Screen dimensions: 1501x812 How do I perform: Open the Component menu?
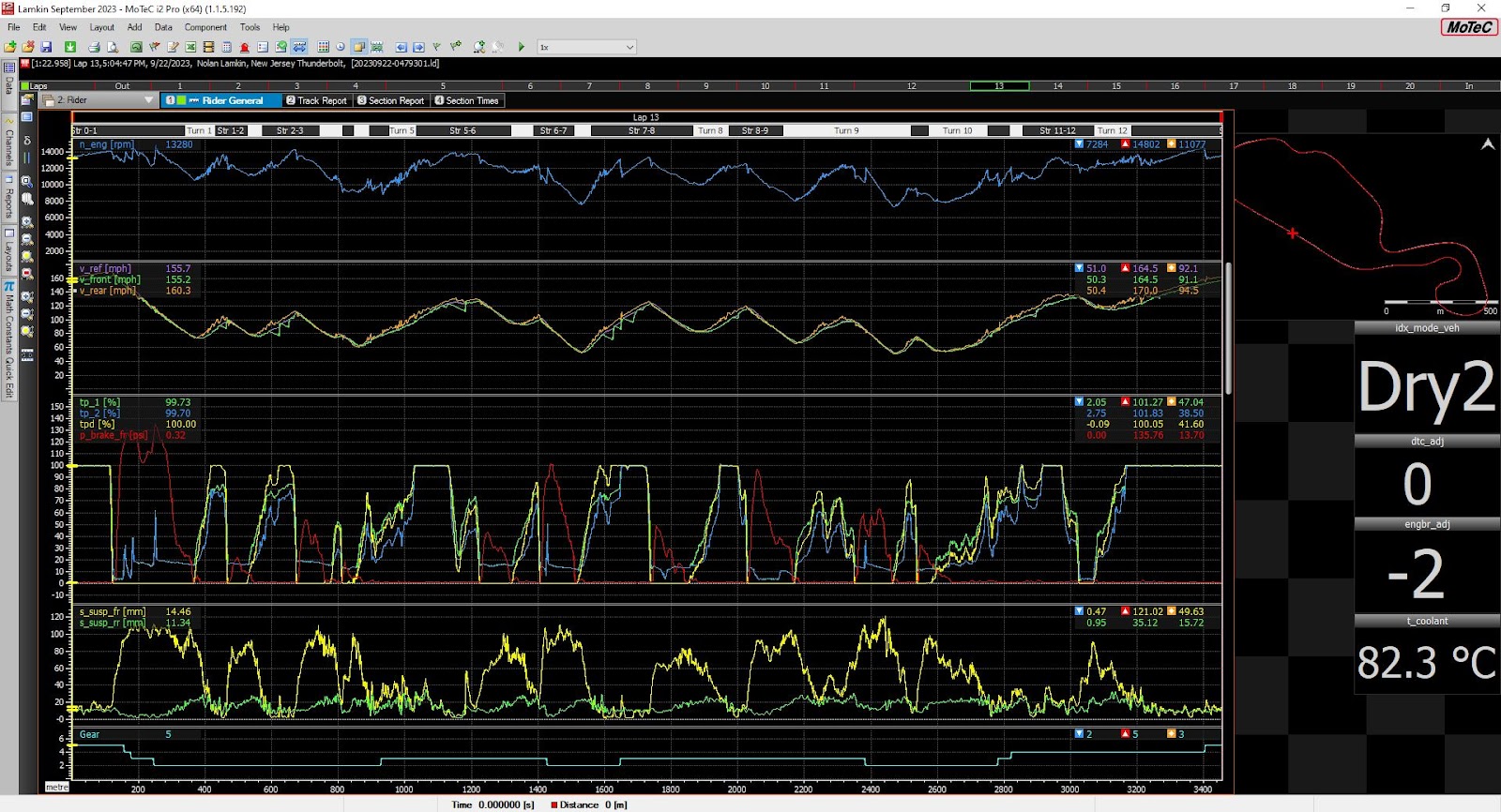205,27
